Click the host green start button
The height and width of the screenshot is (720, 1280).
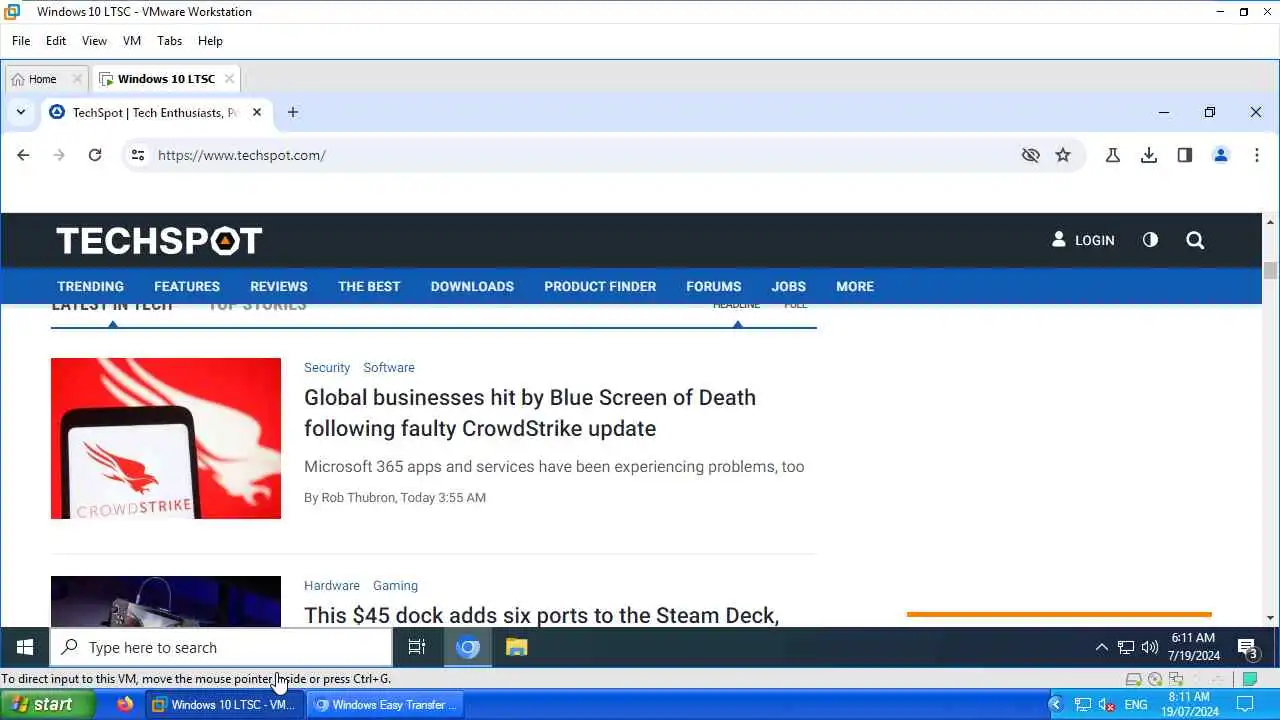click(48, 704)
